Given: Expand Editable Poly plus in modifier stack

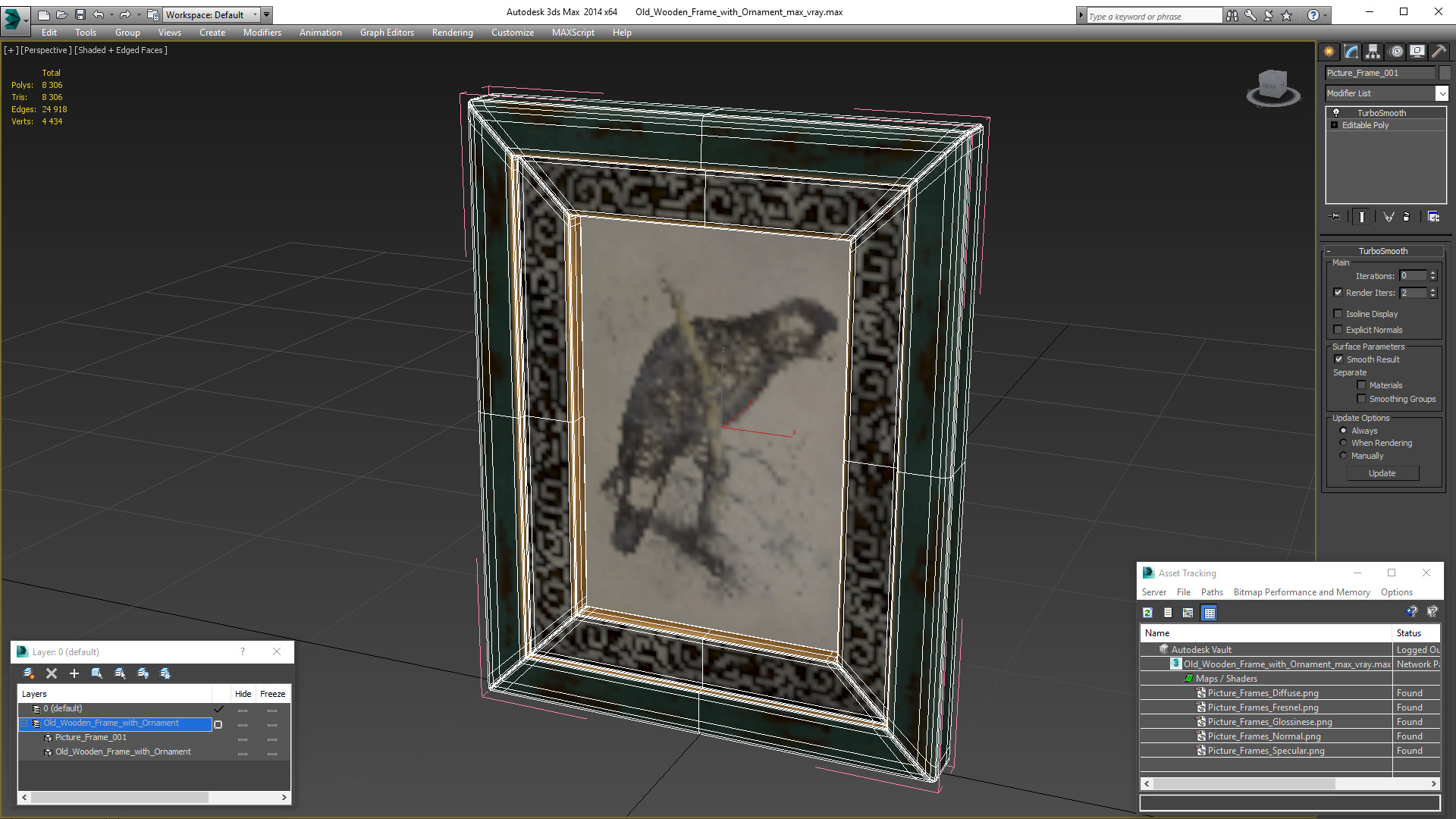Looking at the screenshot, I should pos(1334,125).
